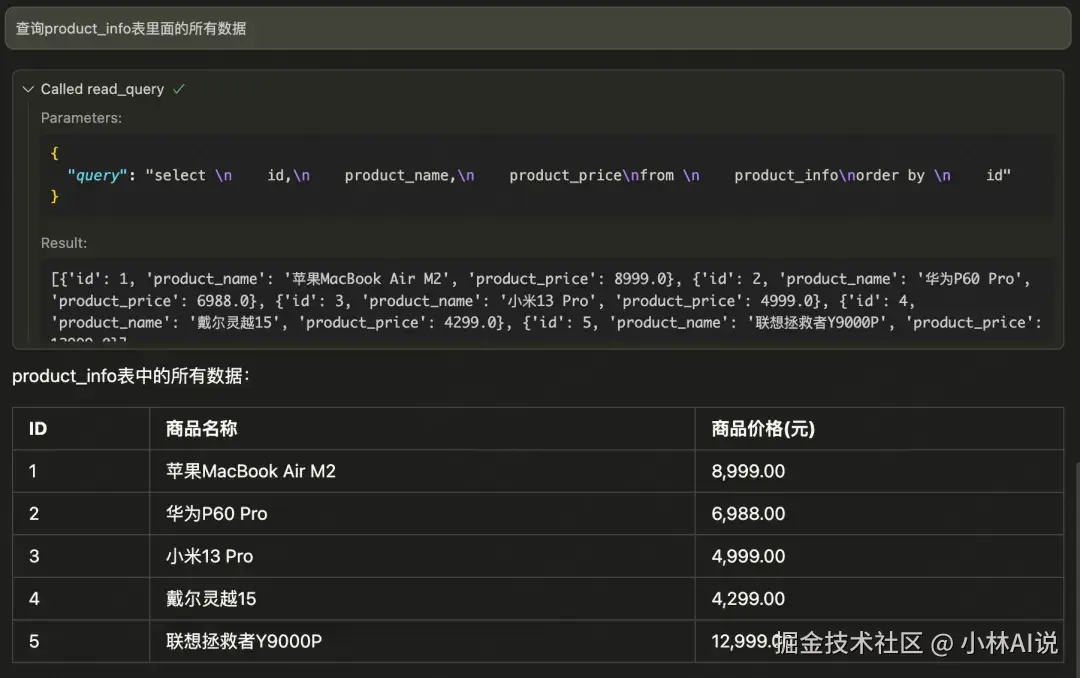Select the 8,999.00 price cell
Image resolution: width=1080 pixels, height=678 pixels.
click(x=746, y=471)
